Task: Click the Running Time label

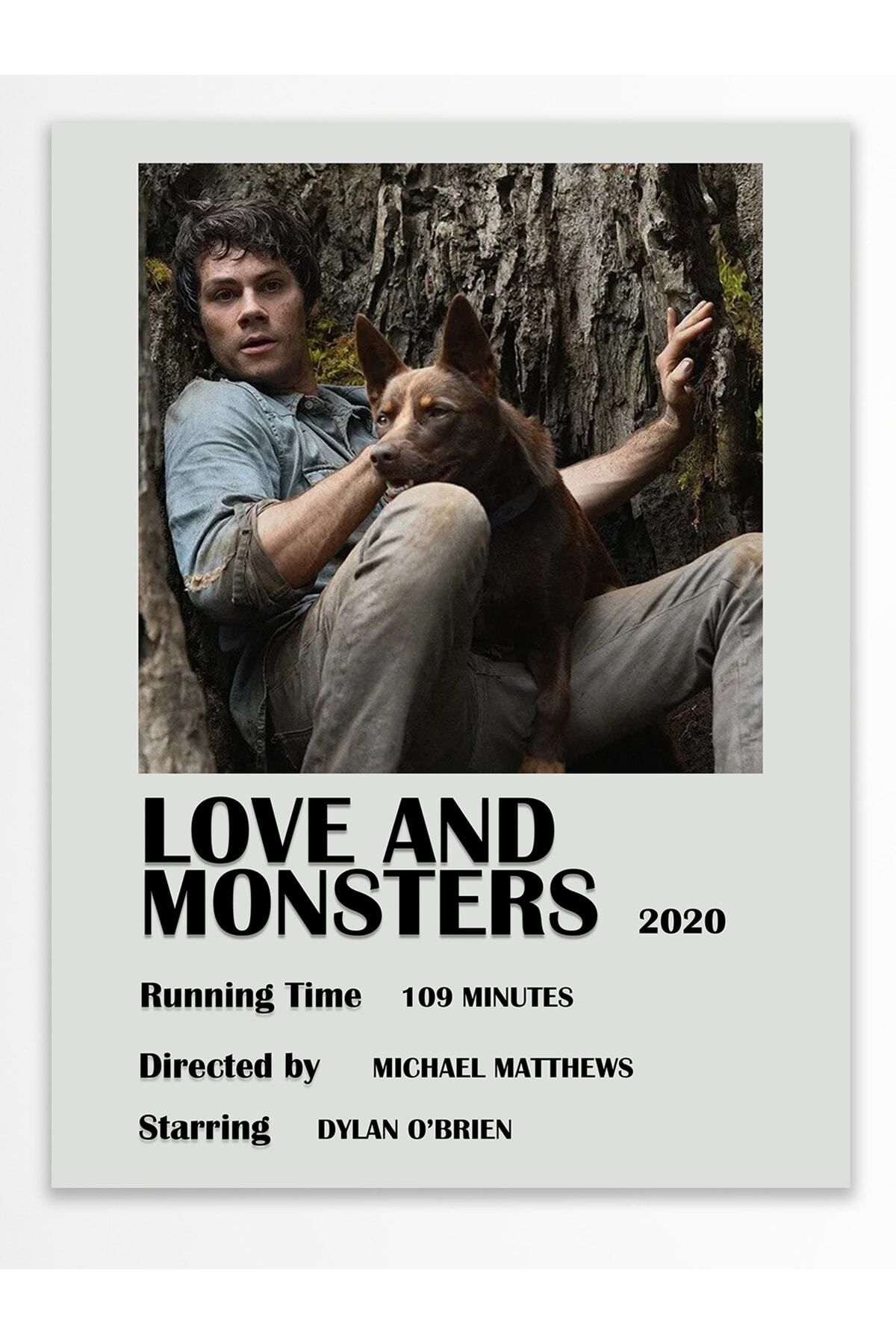Action: coord(250,995)
